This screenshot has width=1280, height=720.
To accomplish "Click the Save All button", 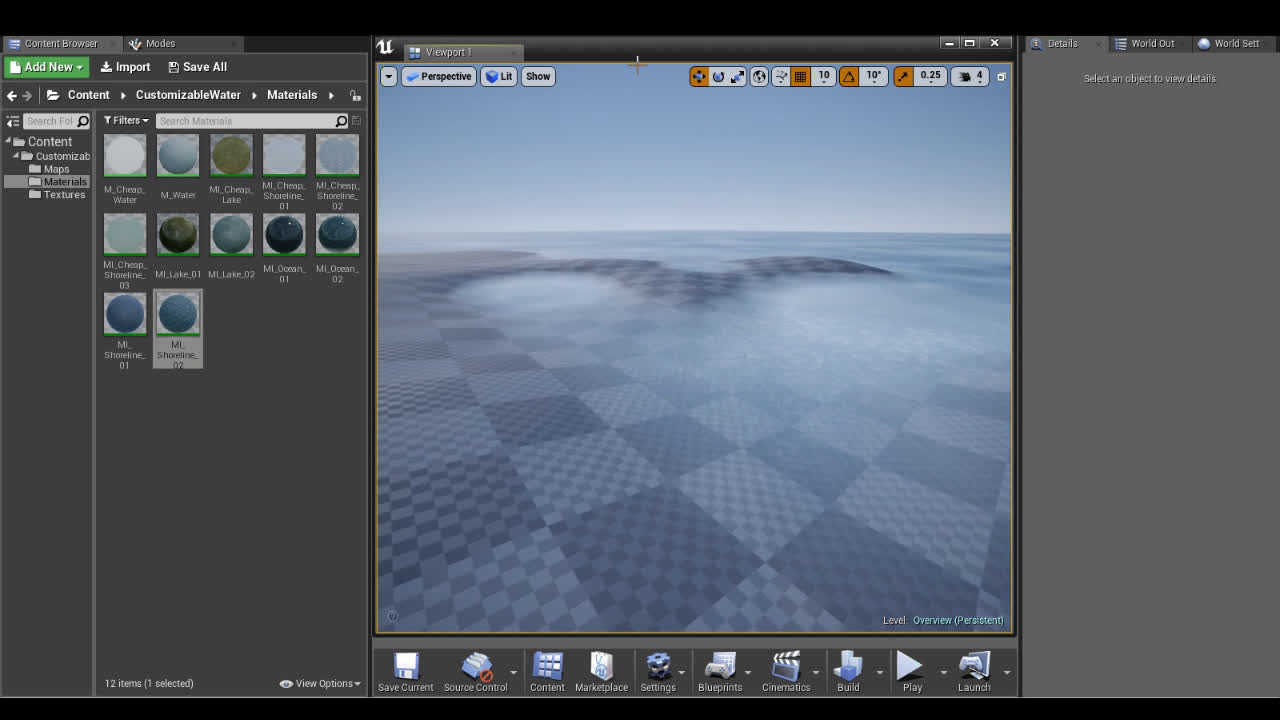I will tap(197, 66).
